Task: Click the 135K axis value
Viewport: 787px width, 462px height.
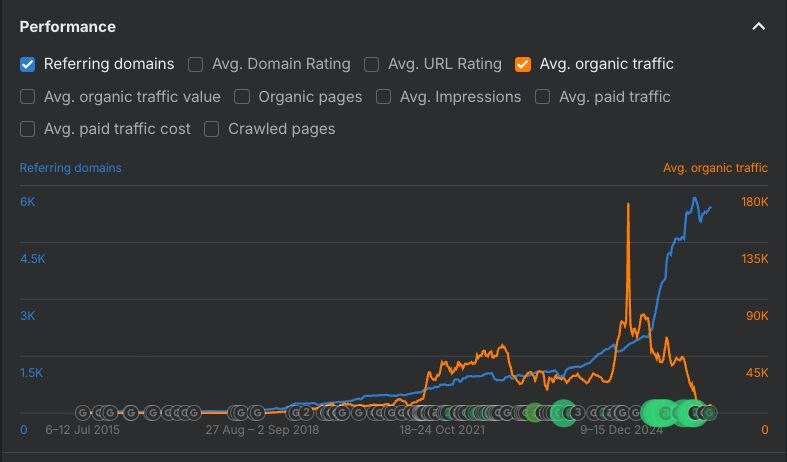Action: pos(754,259)
